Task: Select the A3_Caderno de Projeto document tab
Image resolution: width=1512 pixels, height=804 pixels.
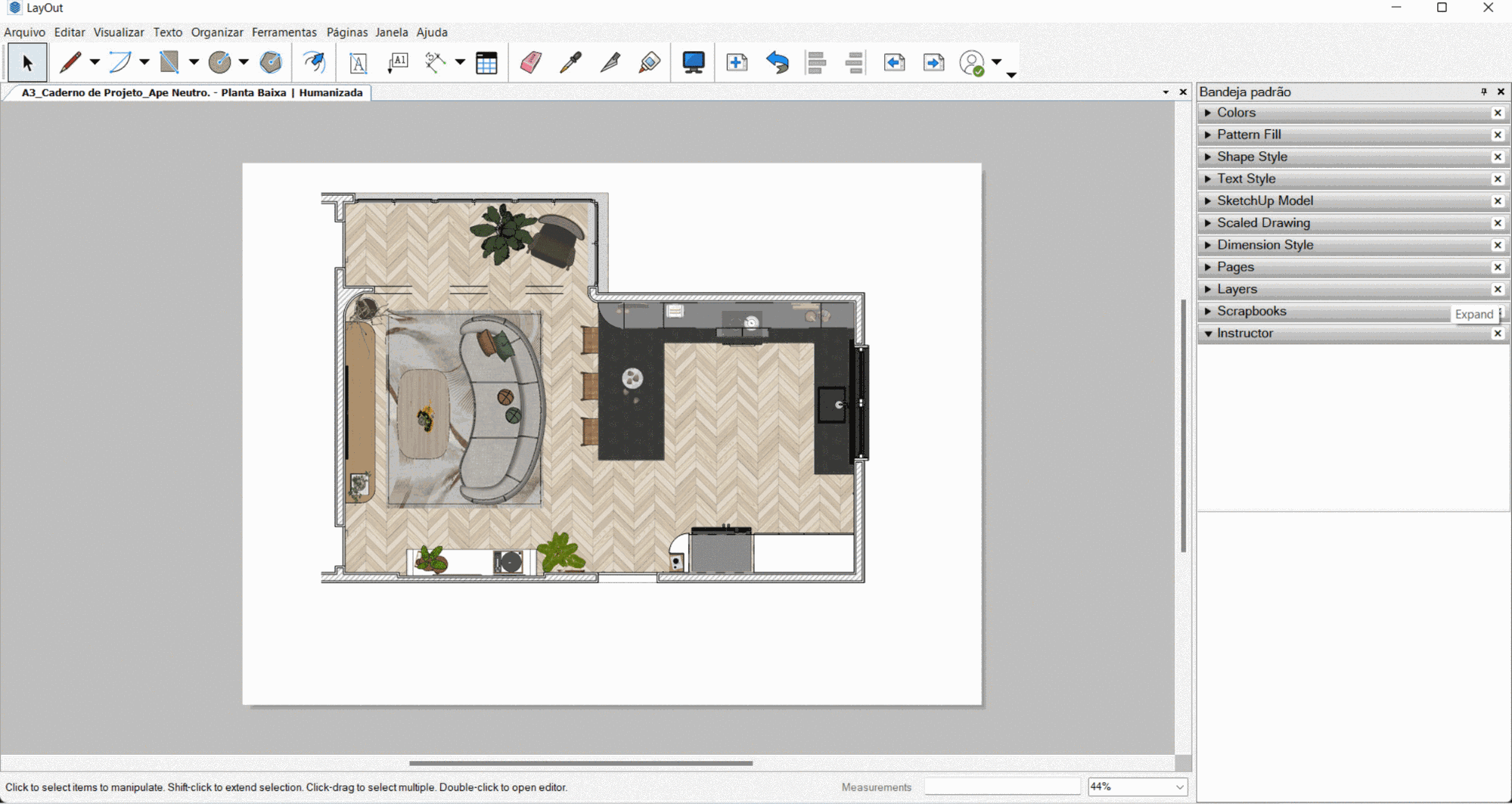Action: click(192, 92)
